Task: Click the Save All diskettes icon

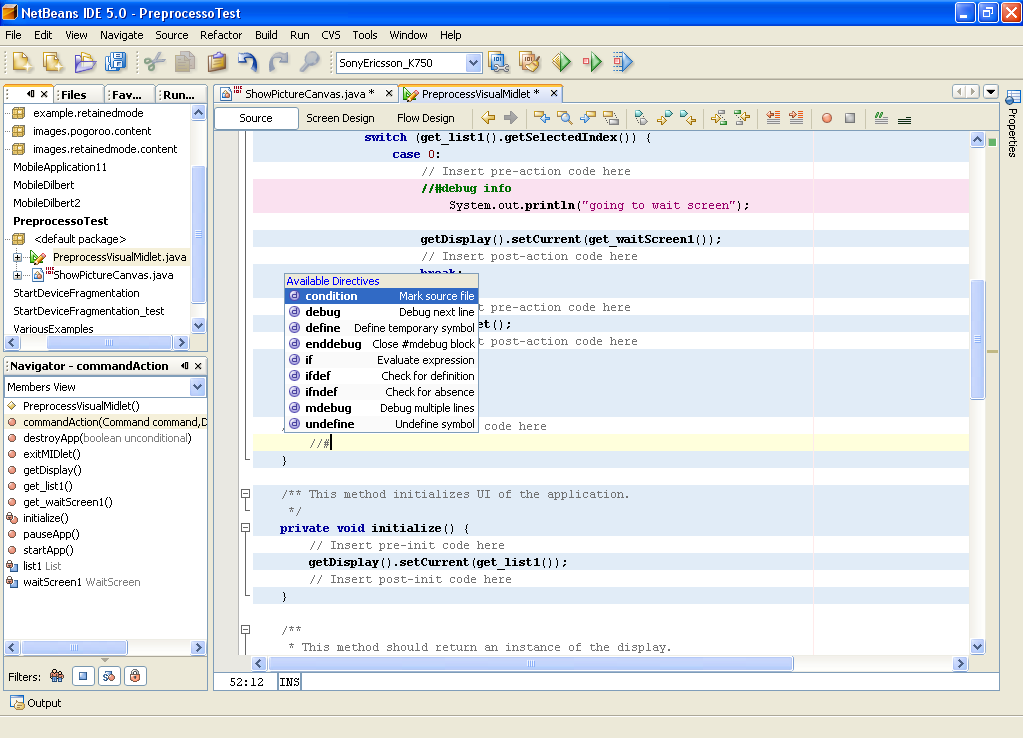Action: click(x=115, y=63)
